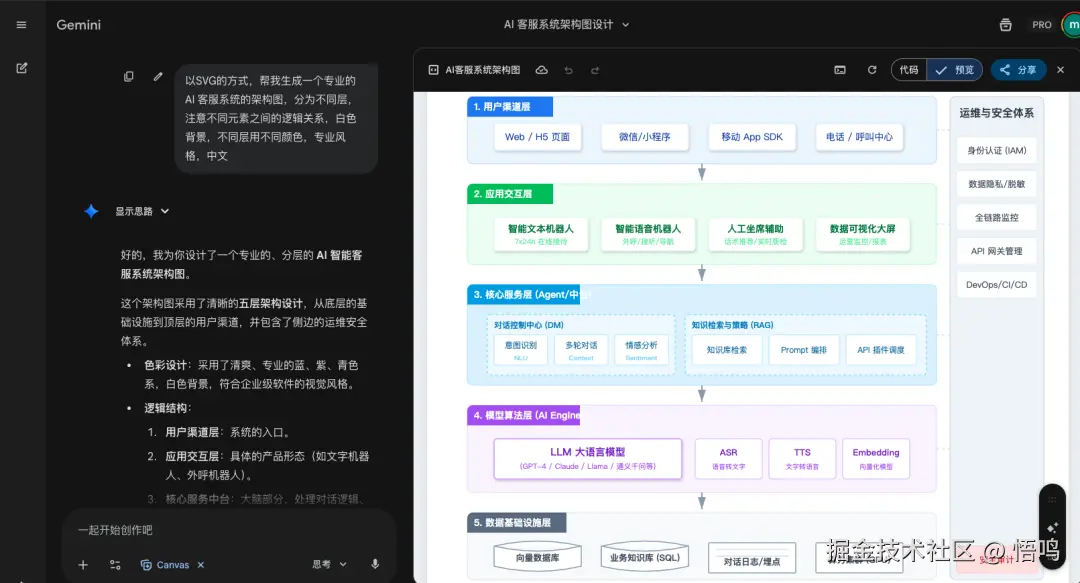This screenshot has width=1080, height=583.
Task: Open the sidebar navigation menu
Action: click(21, 24)
